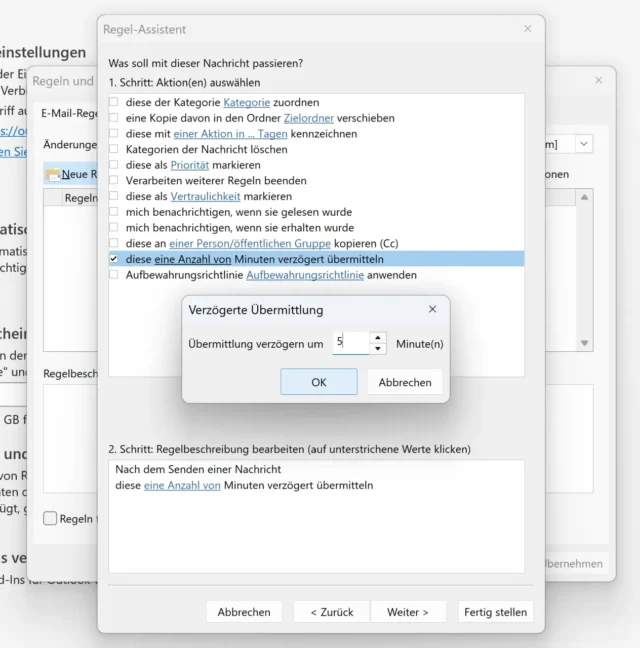Viewport: 640px width, 648px height.
Task: Increase minutes with the up spinner arrow
Action: tap(377, 338)
